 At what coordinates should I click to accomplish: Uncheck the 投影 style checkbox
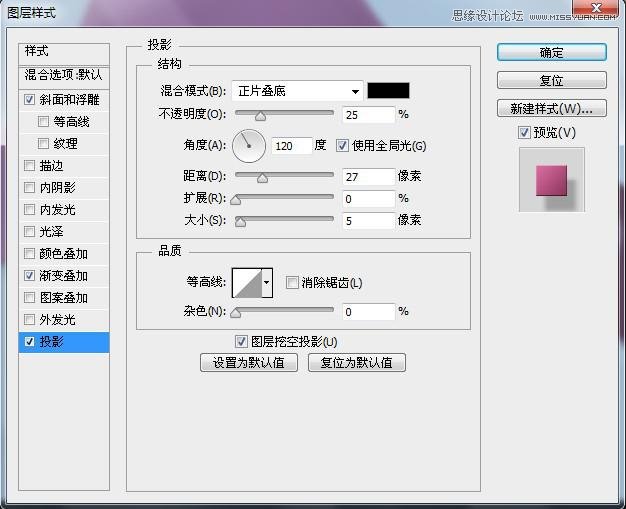pyautogui.click(x=29, y=341)
